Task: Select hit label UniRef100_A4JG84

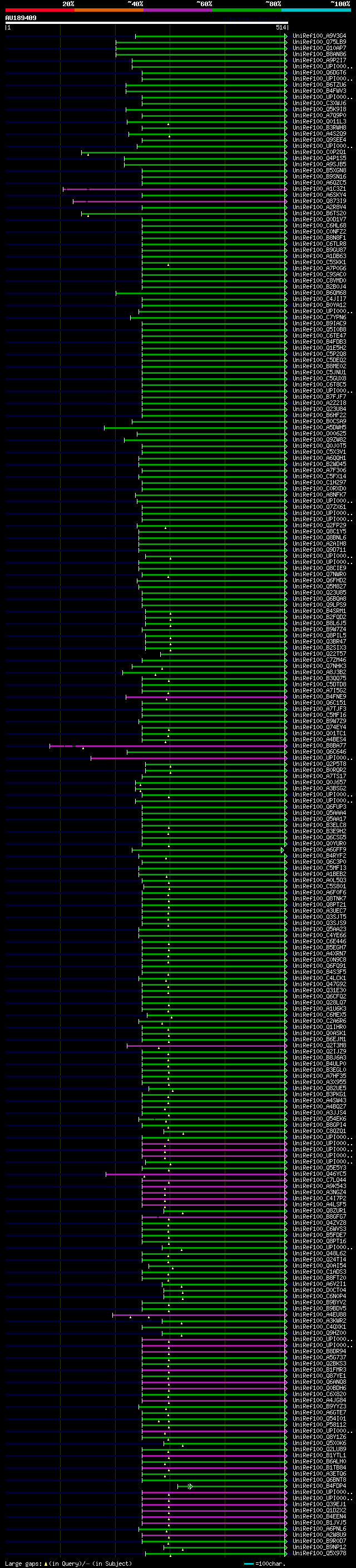Action: pos(319,1400)
